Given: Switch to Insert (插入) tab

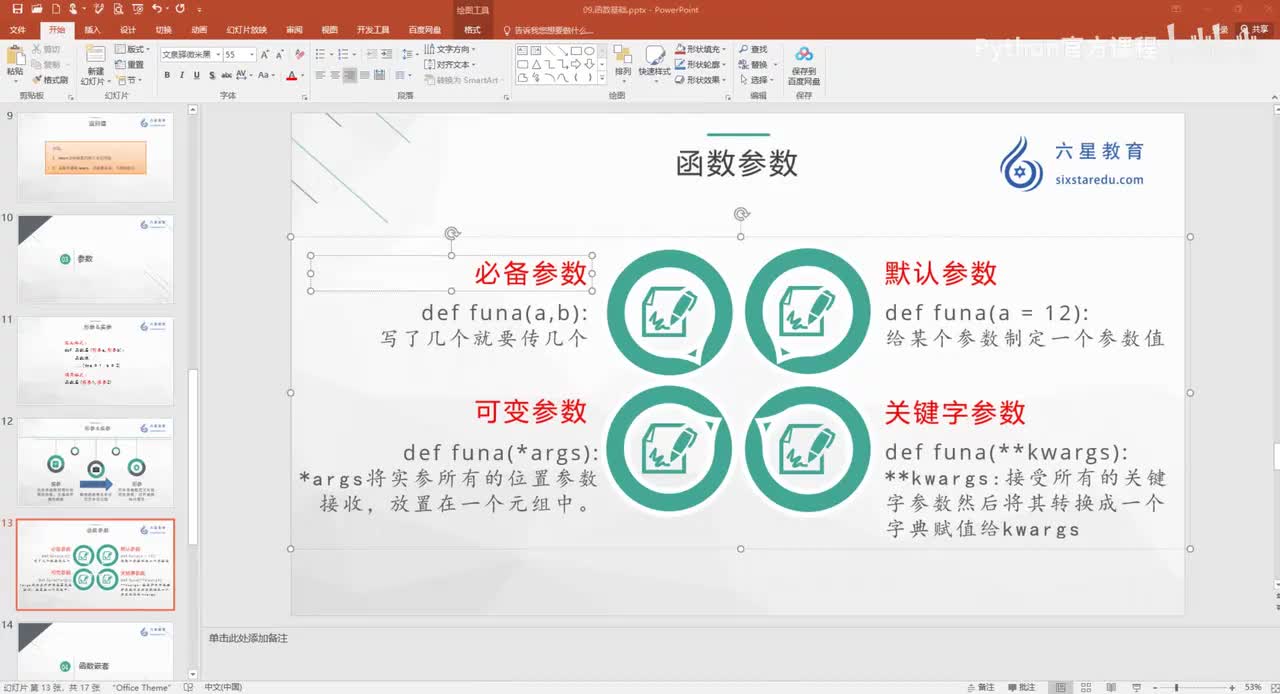Looking at the screenshot, I should tap(92, 30).
